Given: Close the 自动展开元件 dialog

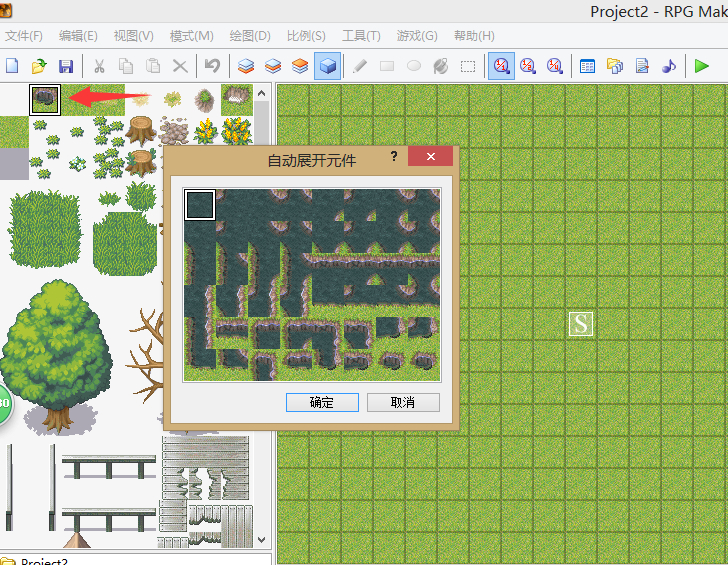Looking at the screenshot, I should (430, 156).
